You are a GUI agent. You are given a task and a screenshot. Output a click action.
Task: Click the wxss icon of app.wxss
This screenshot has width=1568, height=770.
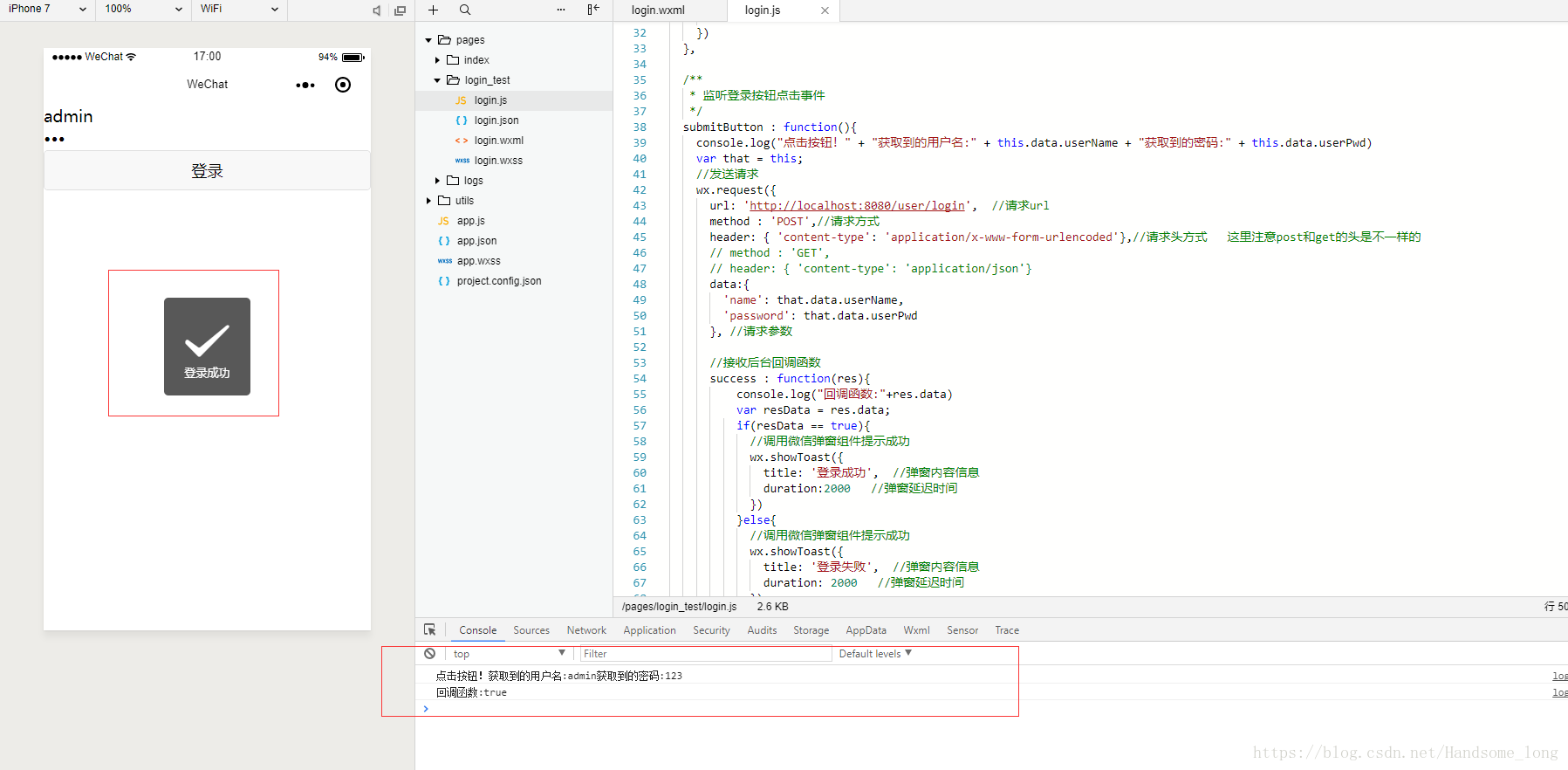tap(445, 261)
